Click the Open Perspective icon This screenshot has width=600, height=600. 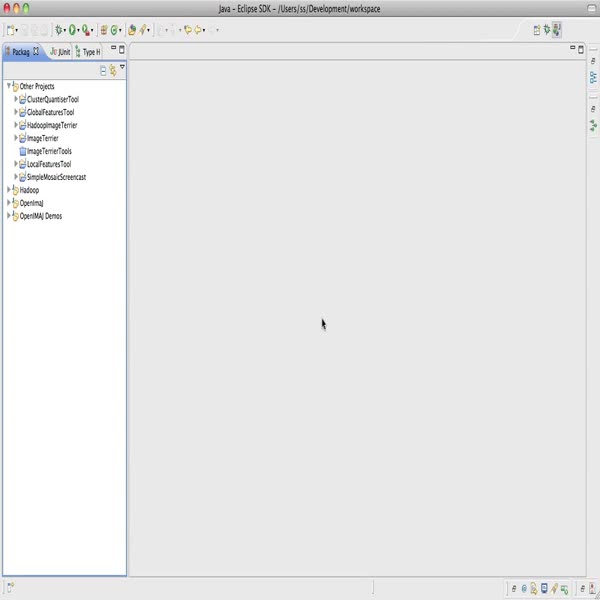pos(536,30)
